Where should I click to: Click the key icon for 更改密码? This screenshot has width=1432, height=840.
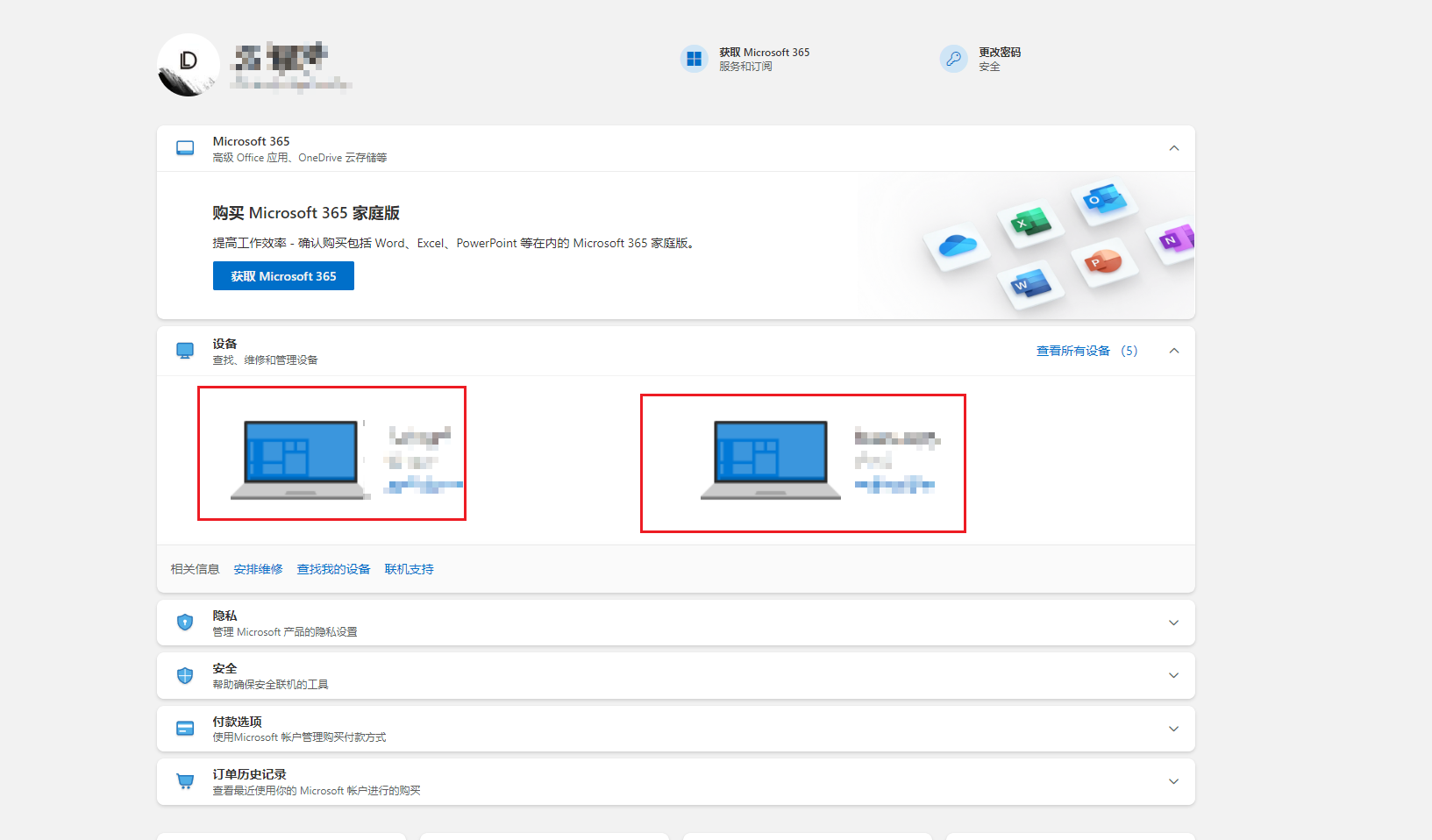[x=953, y=59]
